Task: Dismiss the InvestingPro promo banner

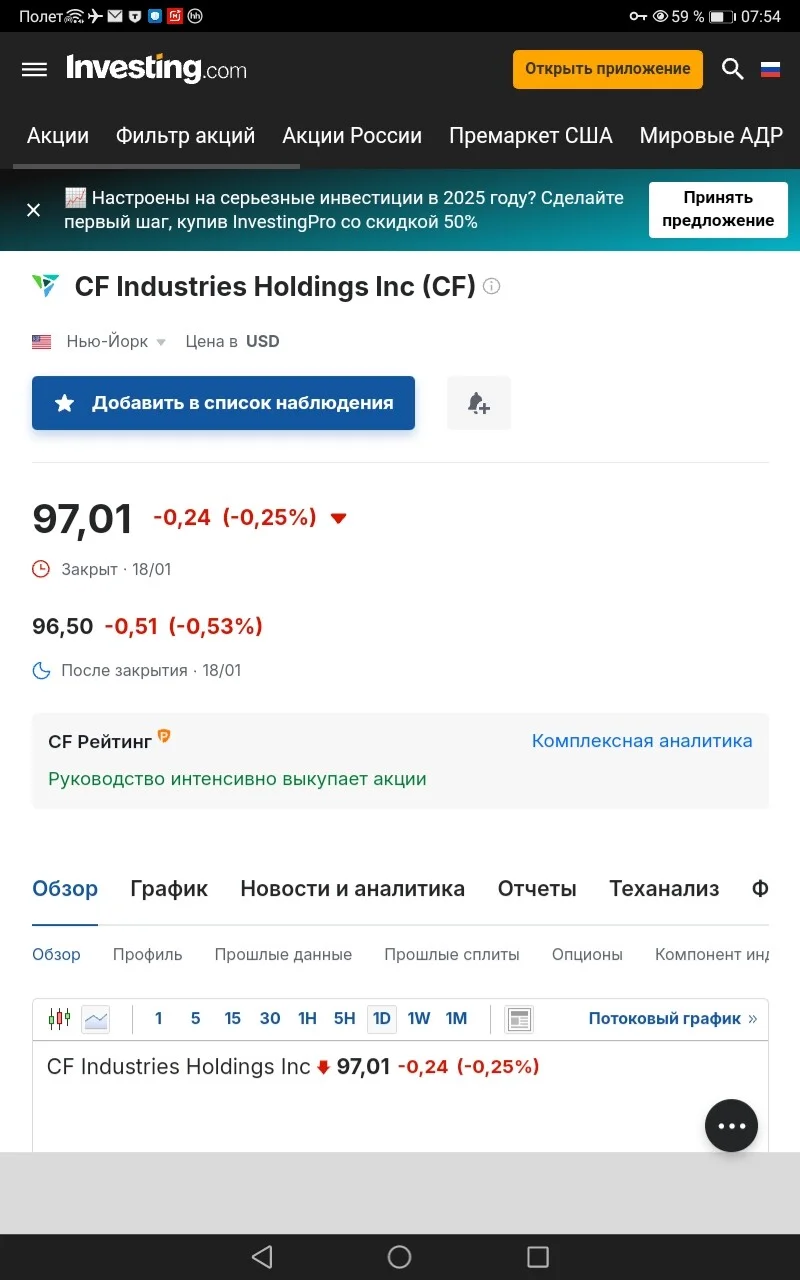Action: [33, 210]
